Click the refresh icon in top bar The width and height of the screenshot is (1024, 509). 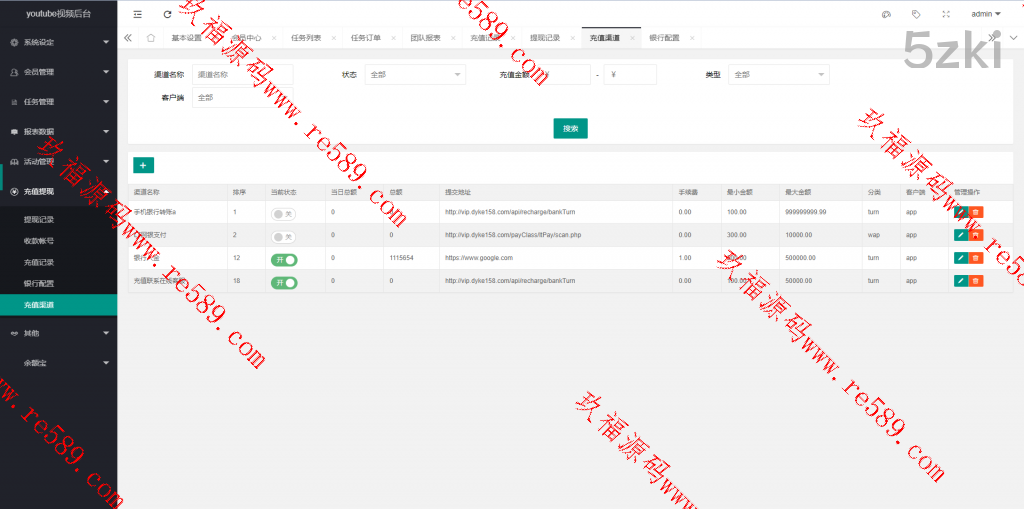(167, 14)
